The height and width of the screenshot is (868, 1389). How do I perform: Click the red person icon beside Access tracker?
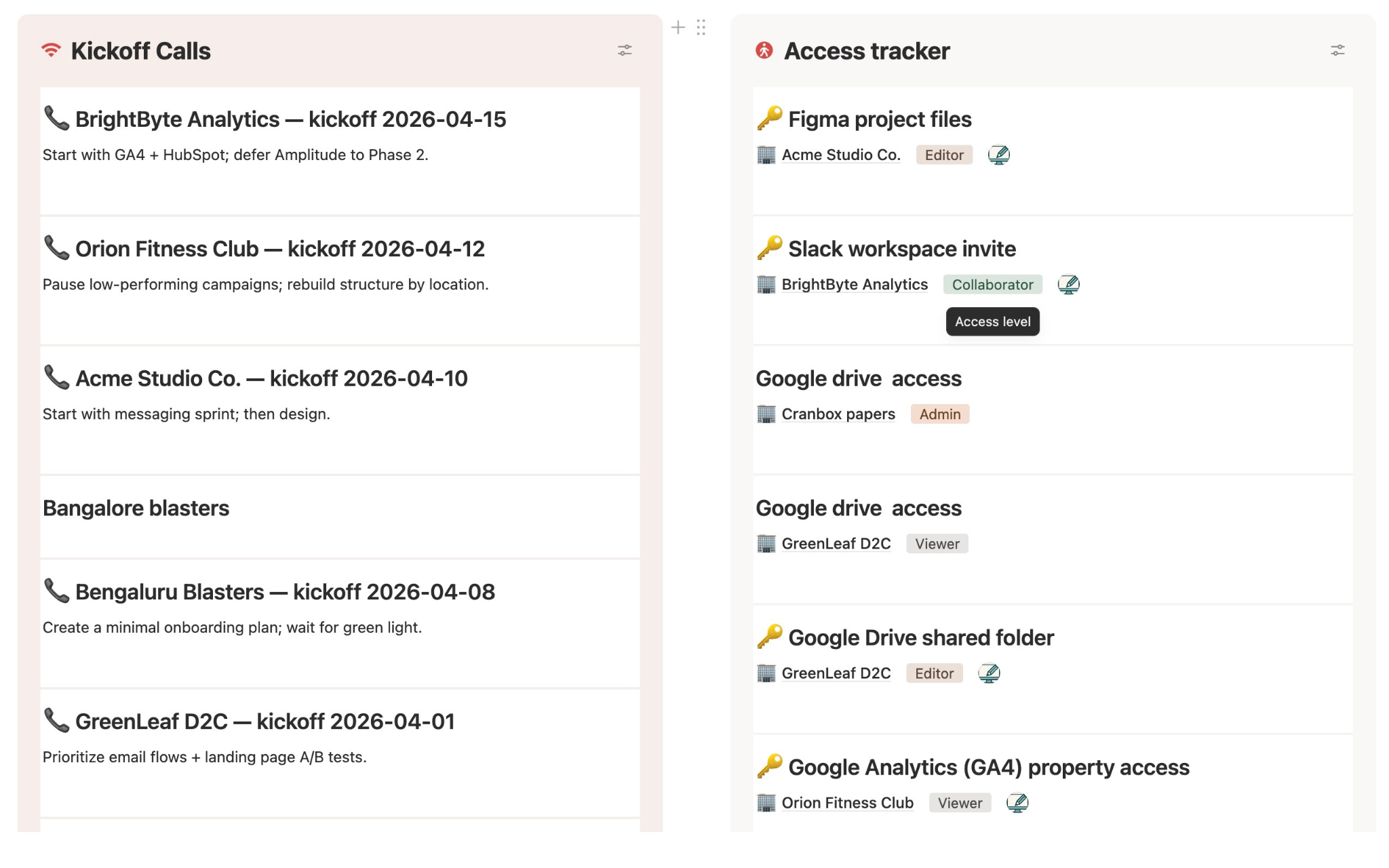point(764,50)
